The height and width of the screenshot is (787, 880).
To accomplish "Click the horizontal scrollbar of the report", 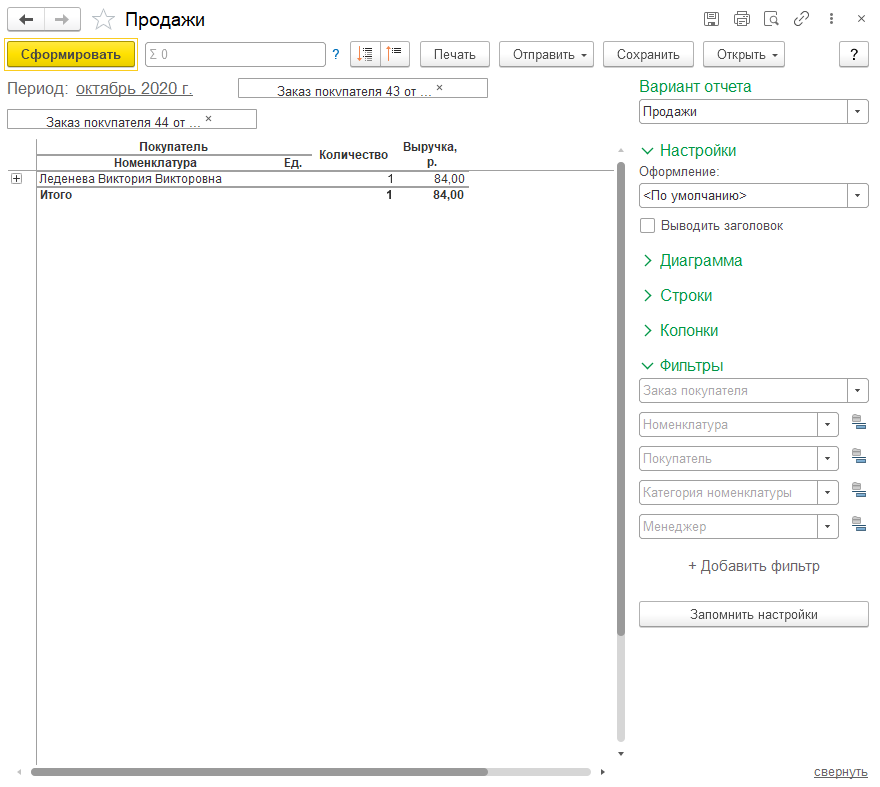I will [259, 772].
